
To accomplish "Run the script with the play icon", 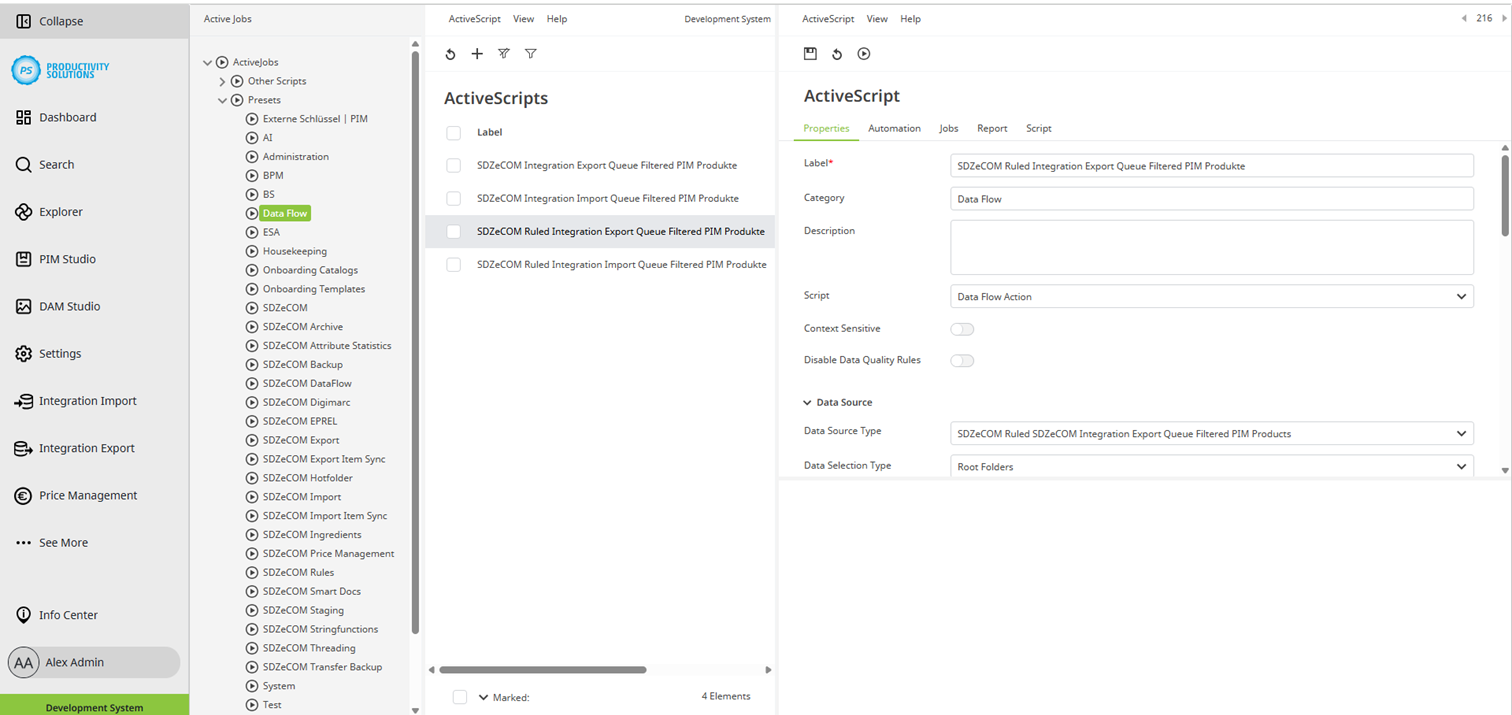I will [x=863, y=53].
